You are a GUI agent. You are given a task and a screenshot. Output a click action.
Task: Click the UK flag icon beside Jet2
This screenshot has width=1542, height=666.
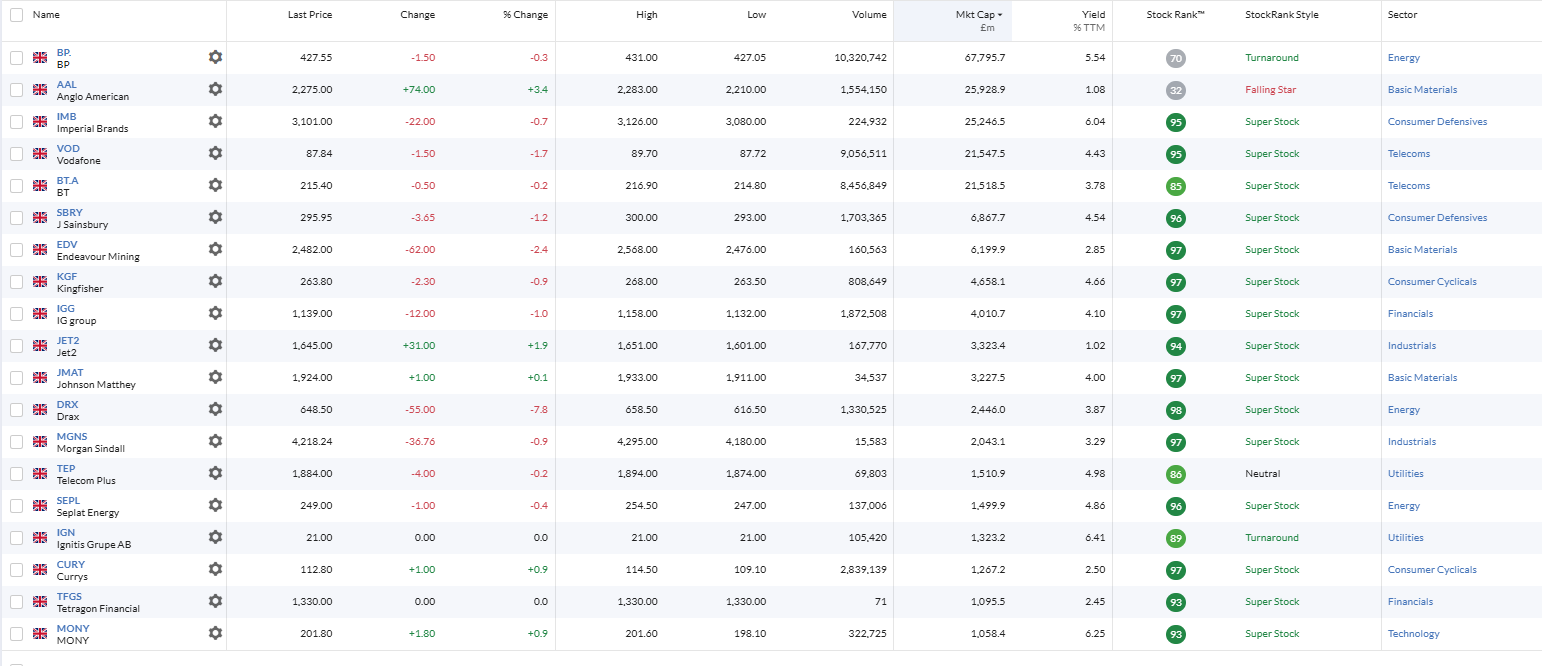click(x=40, y=346)
